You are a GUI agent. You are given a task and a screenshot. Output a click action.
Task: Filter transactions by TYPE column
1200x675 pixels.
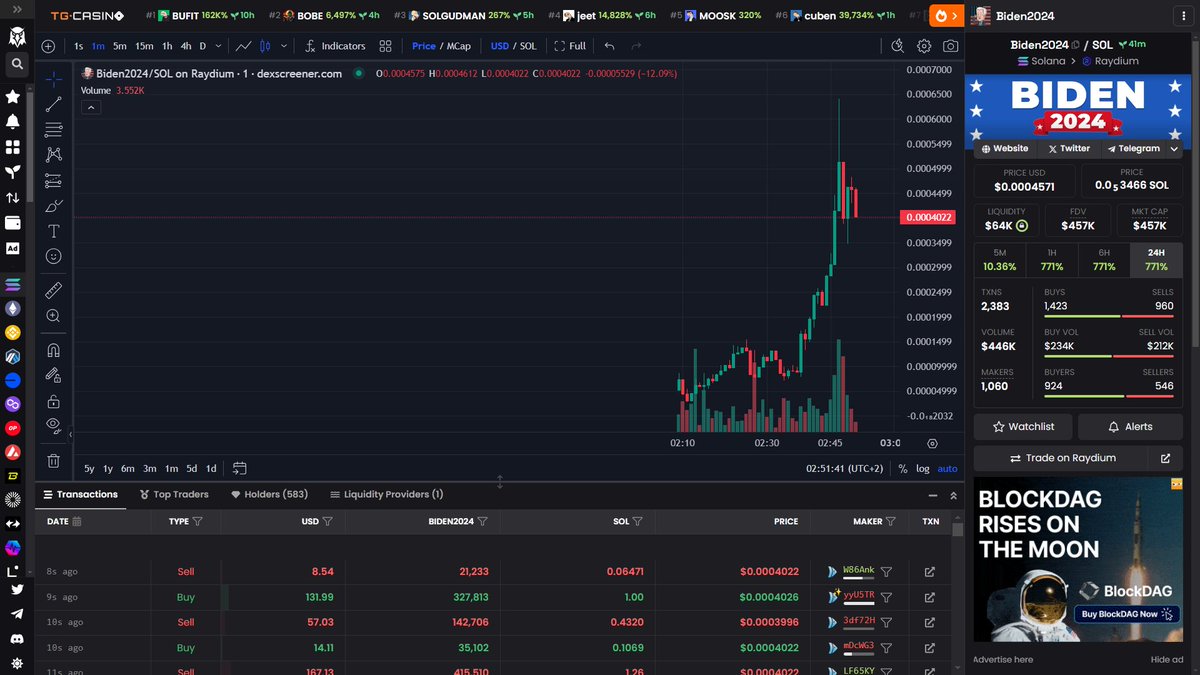coord(197,521)
